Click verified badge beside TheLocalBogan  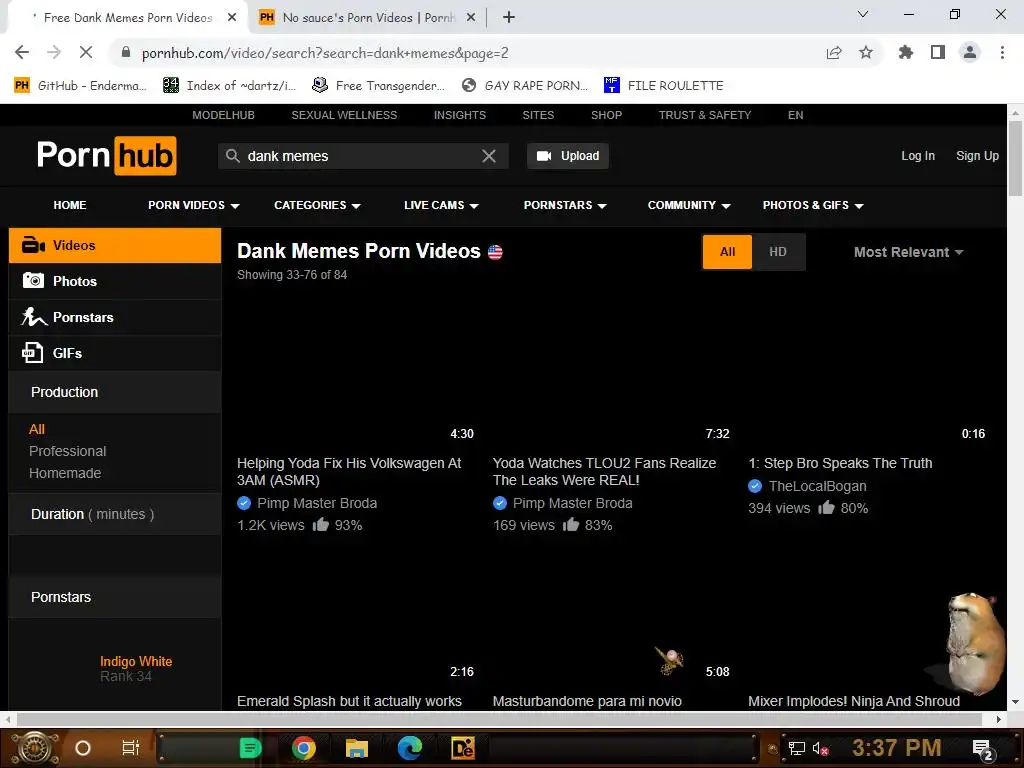click(755, 486)
